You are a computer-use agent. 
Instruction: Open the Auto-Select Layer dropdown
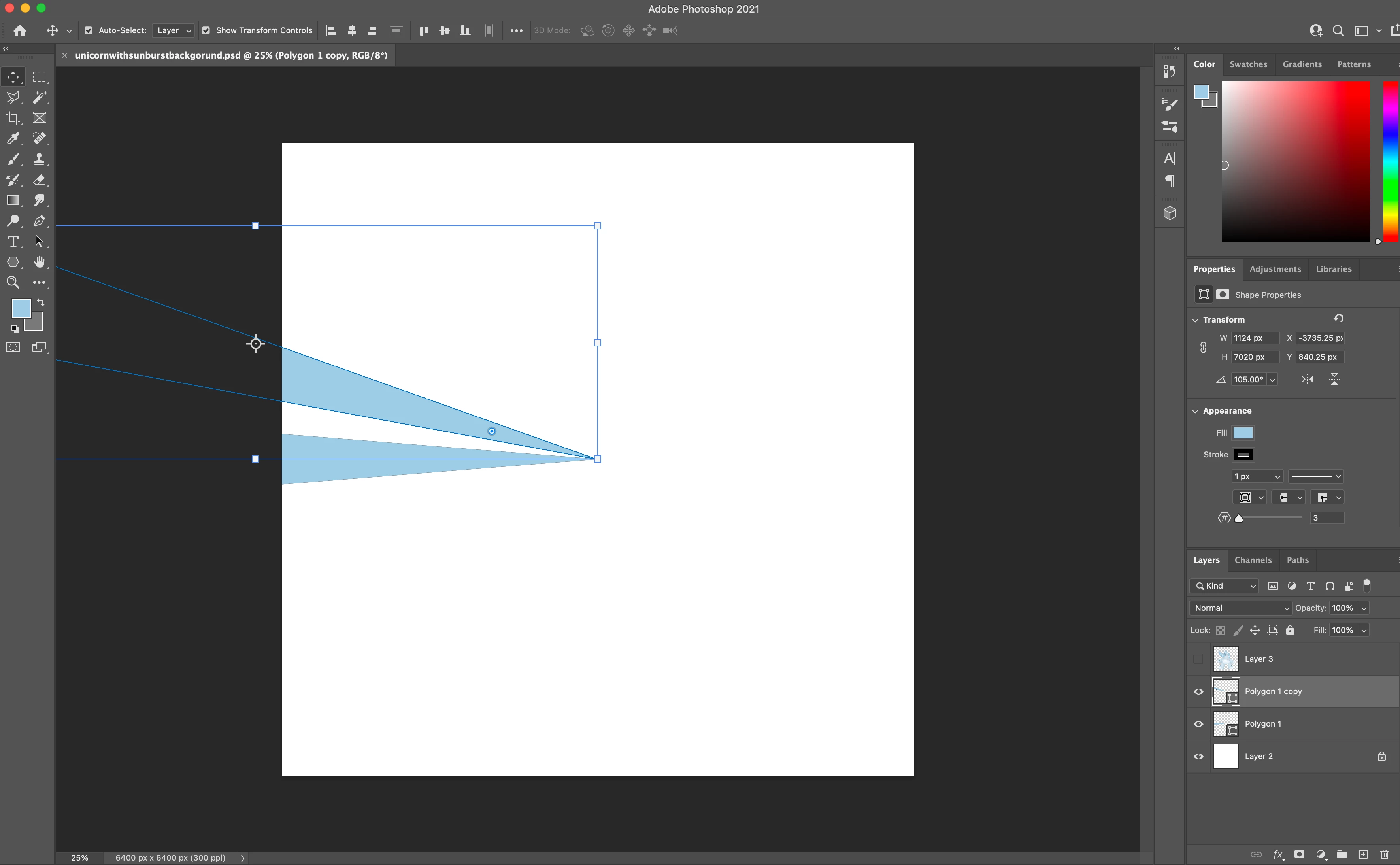click(173, 30)
